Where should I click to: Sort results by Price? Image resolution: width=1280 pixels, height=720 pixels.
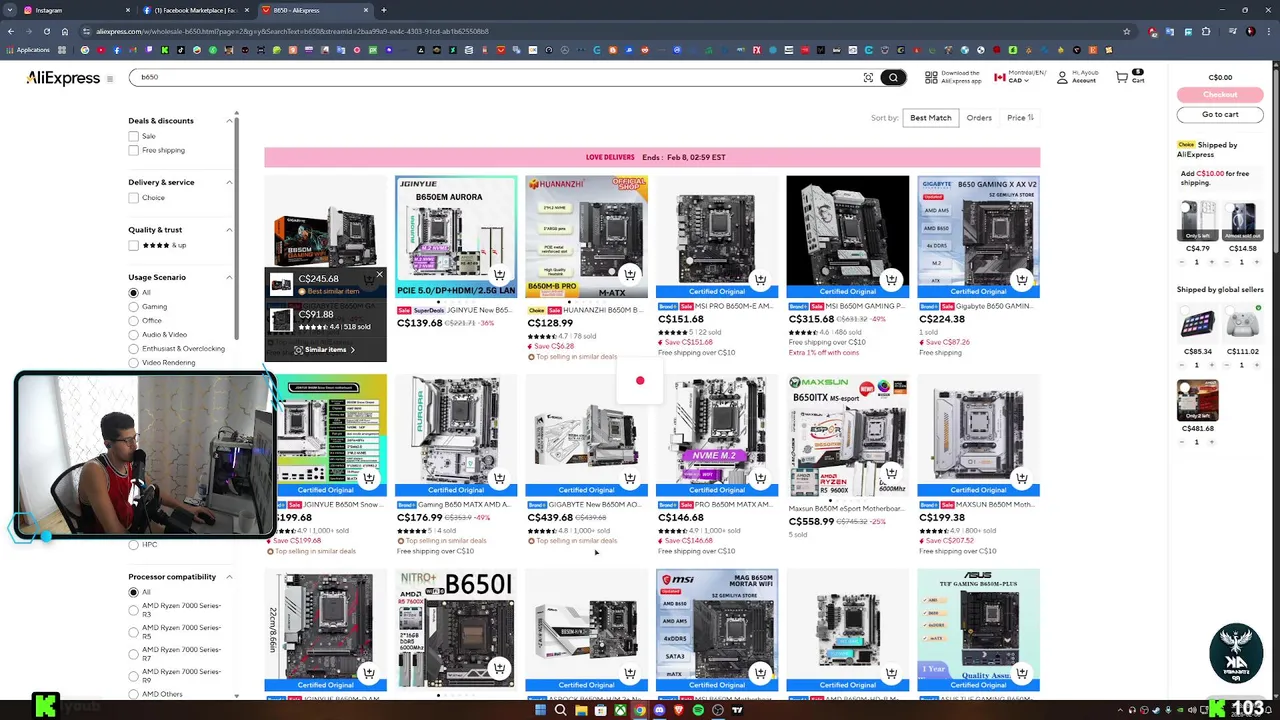(x=1020, y=118)
